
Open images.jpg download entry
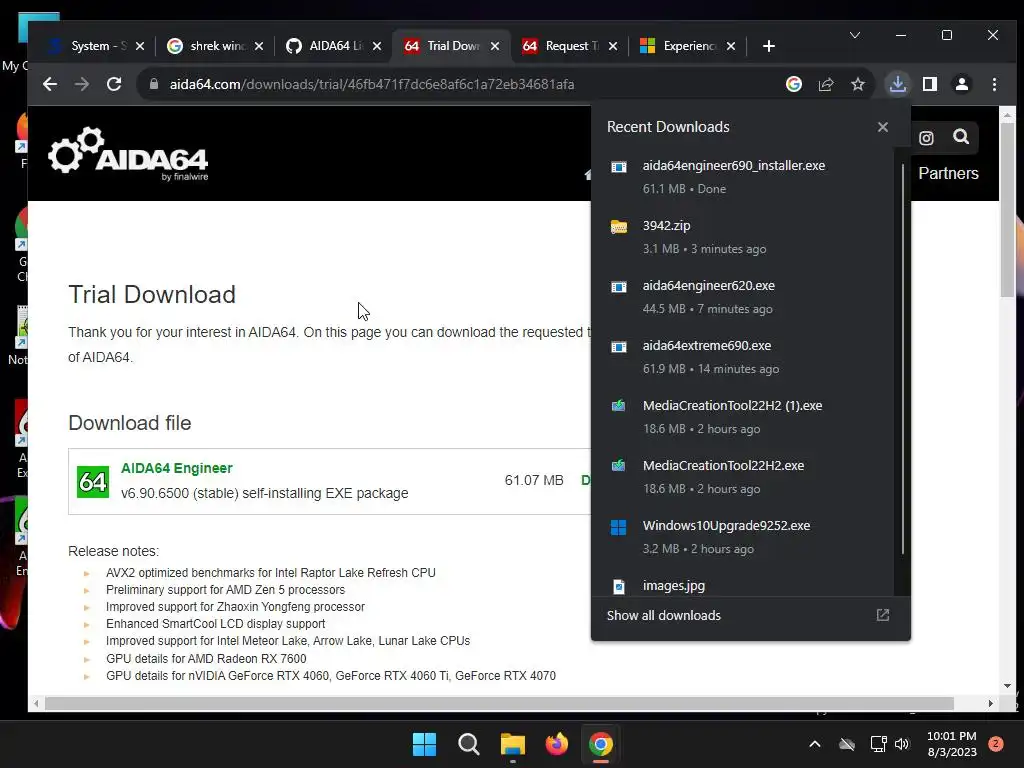pos(744,585)
